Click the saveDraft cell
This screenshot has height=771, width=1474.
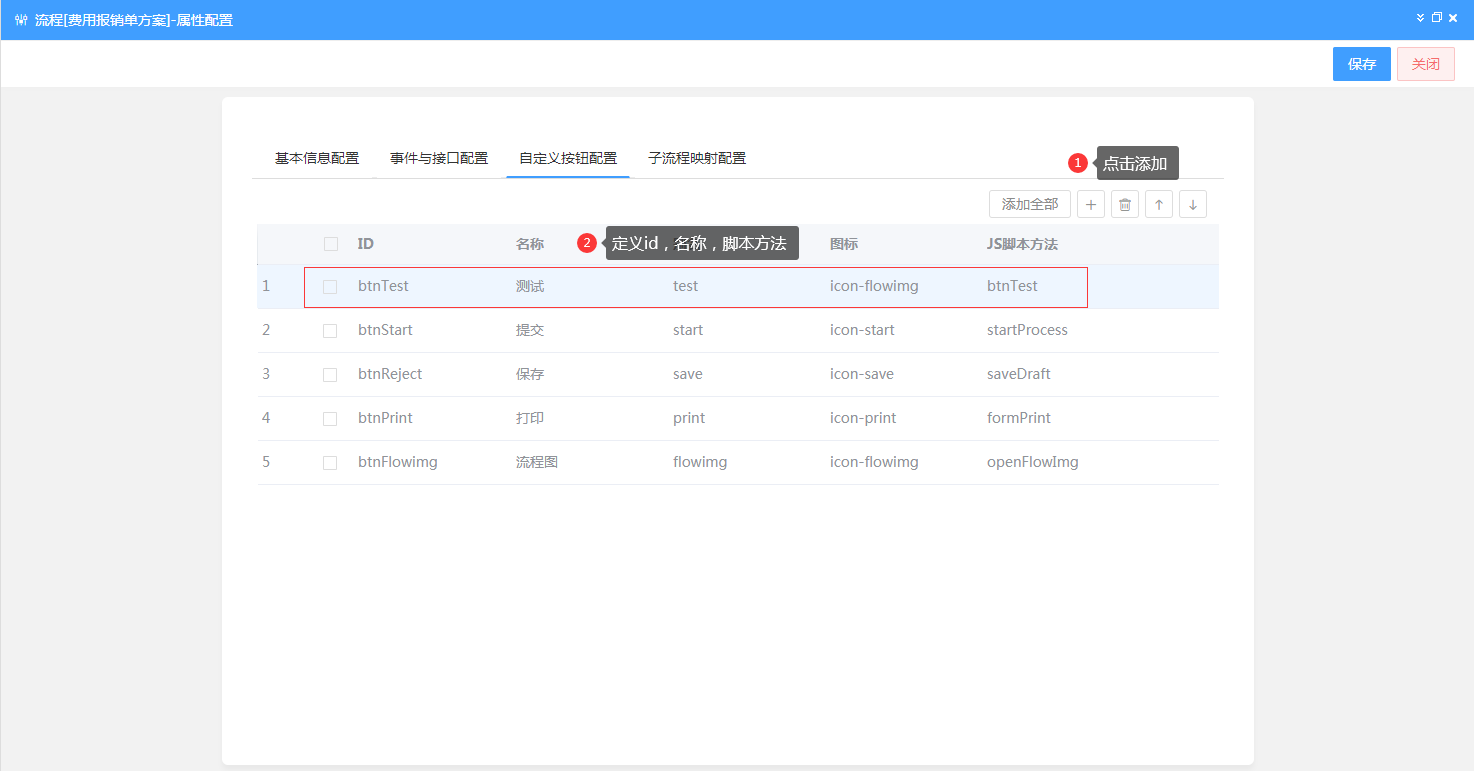coord(1019,374)
